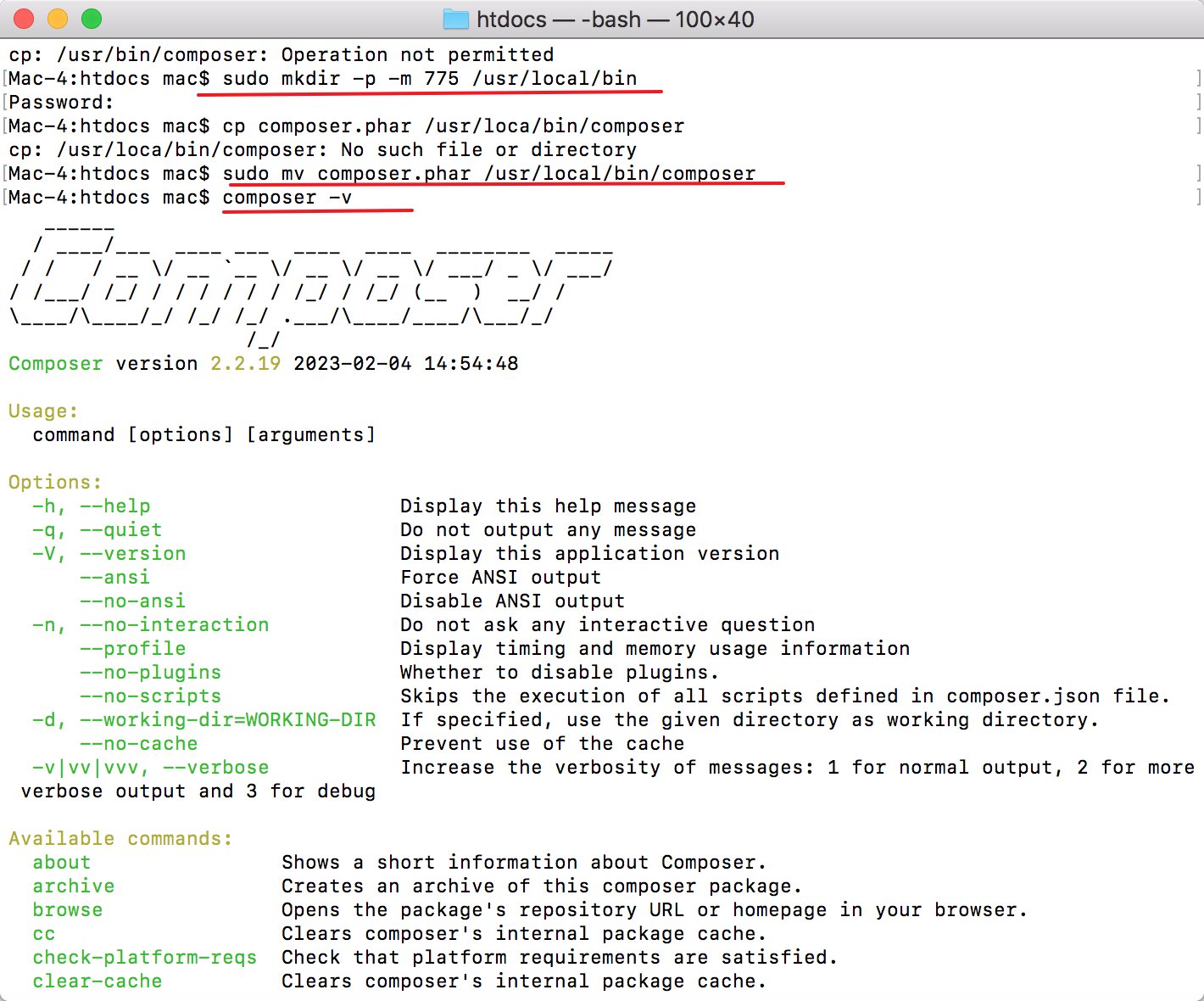Maximize the window with the green button
1204x1001 pixels.
92,19
